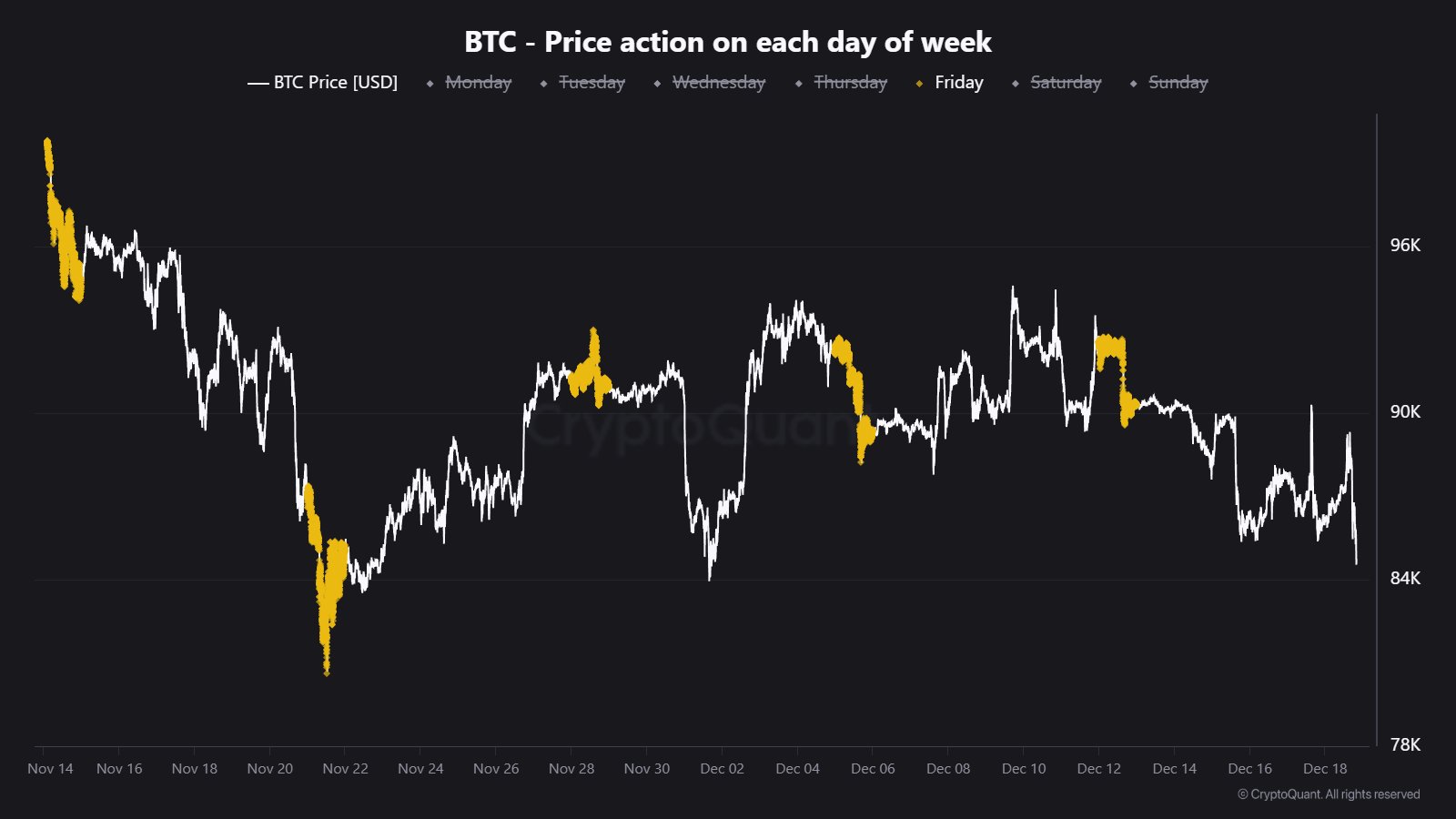Click the yellow diamond marker beside Friday
The width and height of the screenshot is (1456, 819).
click(x=919, y=84)
